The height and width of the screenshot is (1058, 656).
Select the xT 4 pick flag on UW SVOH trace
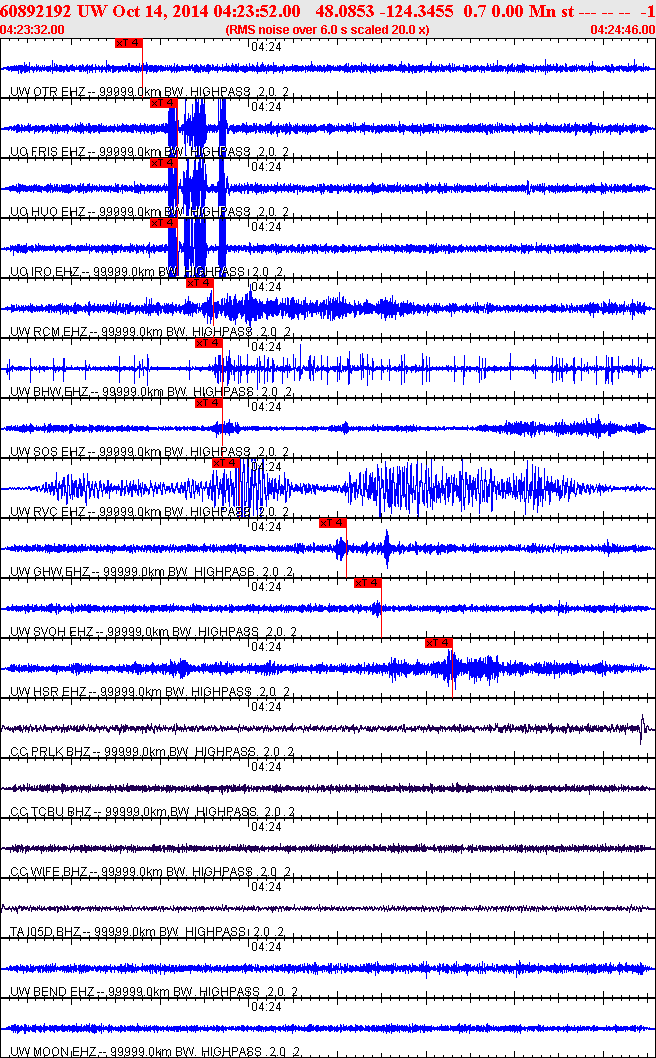368,583
